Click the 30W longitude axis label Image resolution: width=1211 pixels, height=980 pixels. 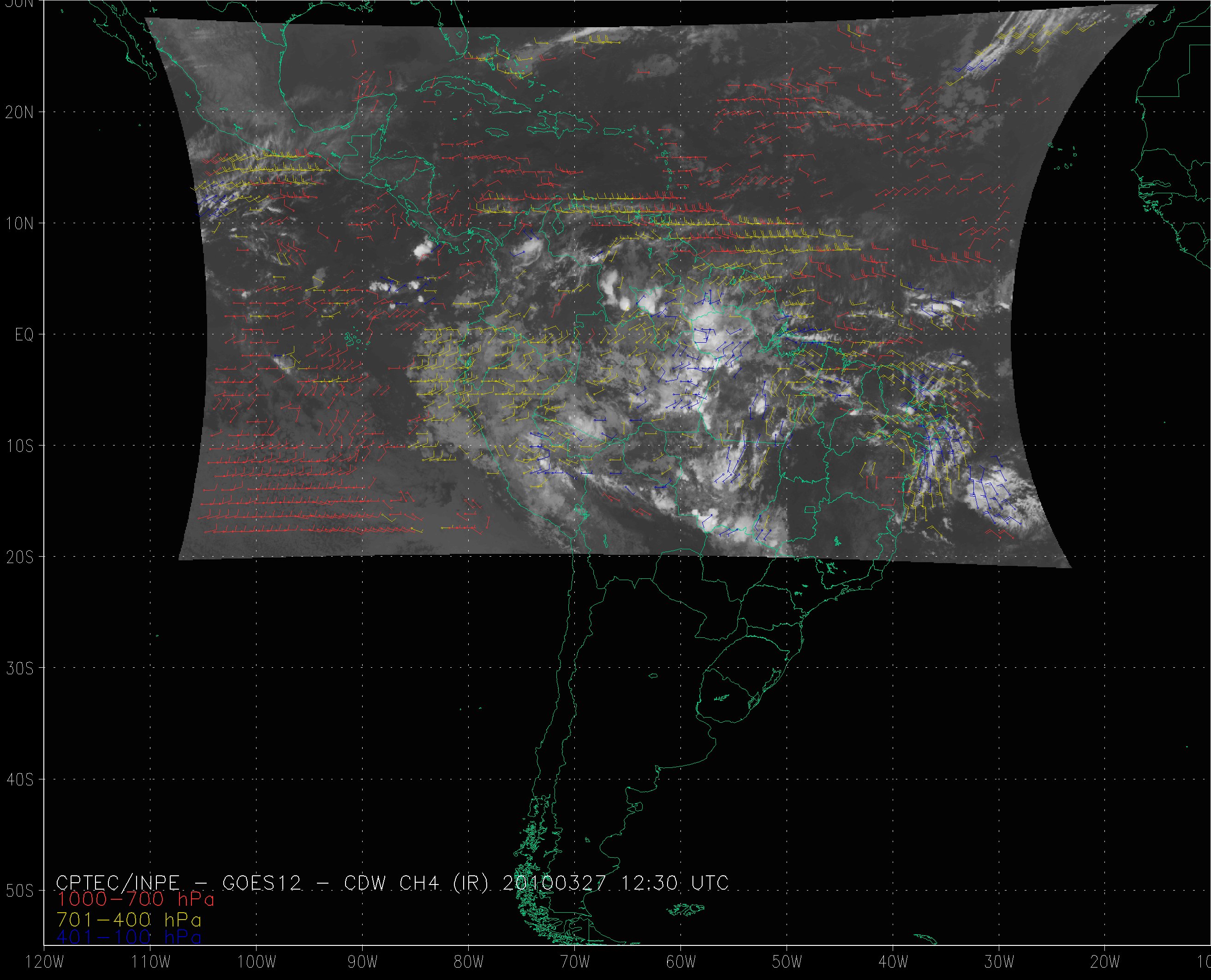[x=999, y=962]
